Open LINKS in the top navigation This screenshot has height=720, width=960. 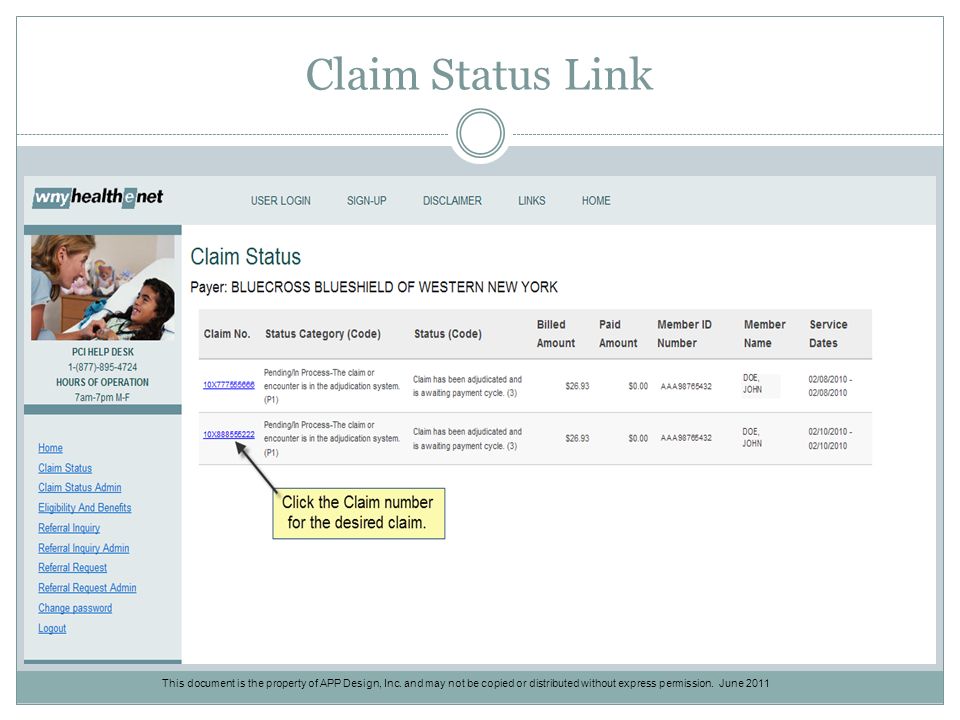(x=531, y=201)
